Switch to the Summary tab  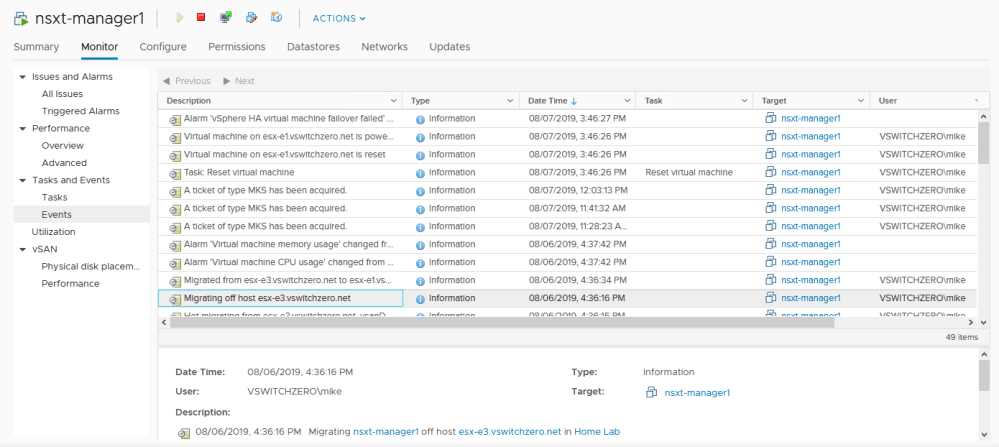(36, 46)
